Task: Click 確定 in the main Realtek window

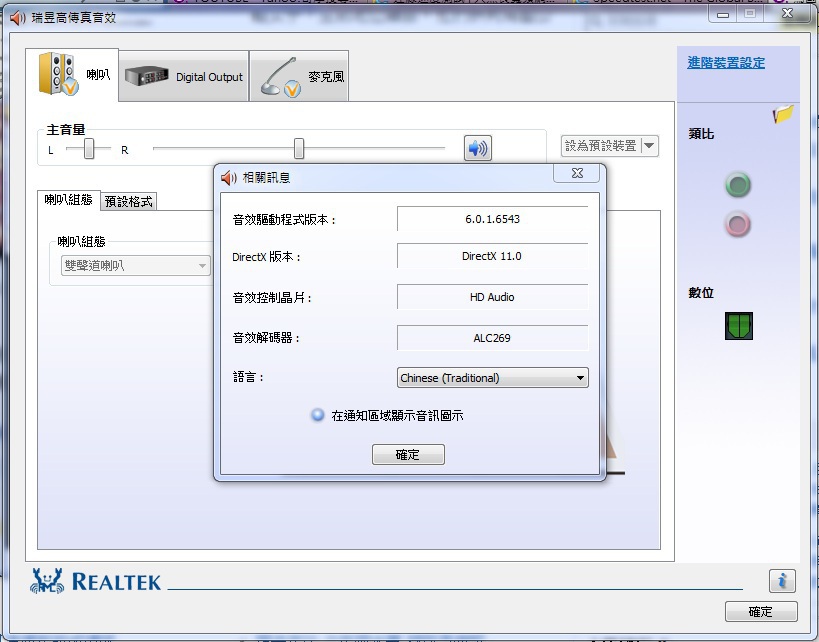Action: tap(761, 612)
